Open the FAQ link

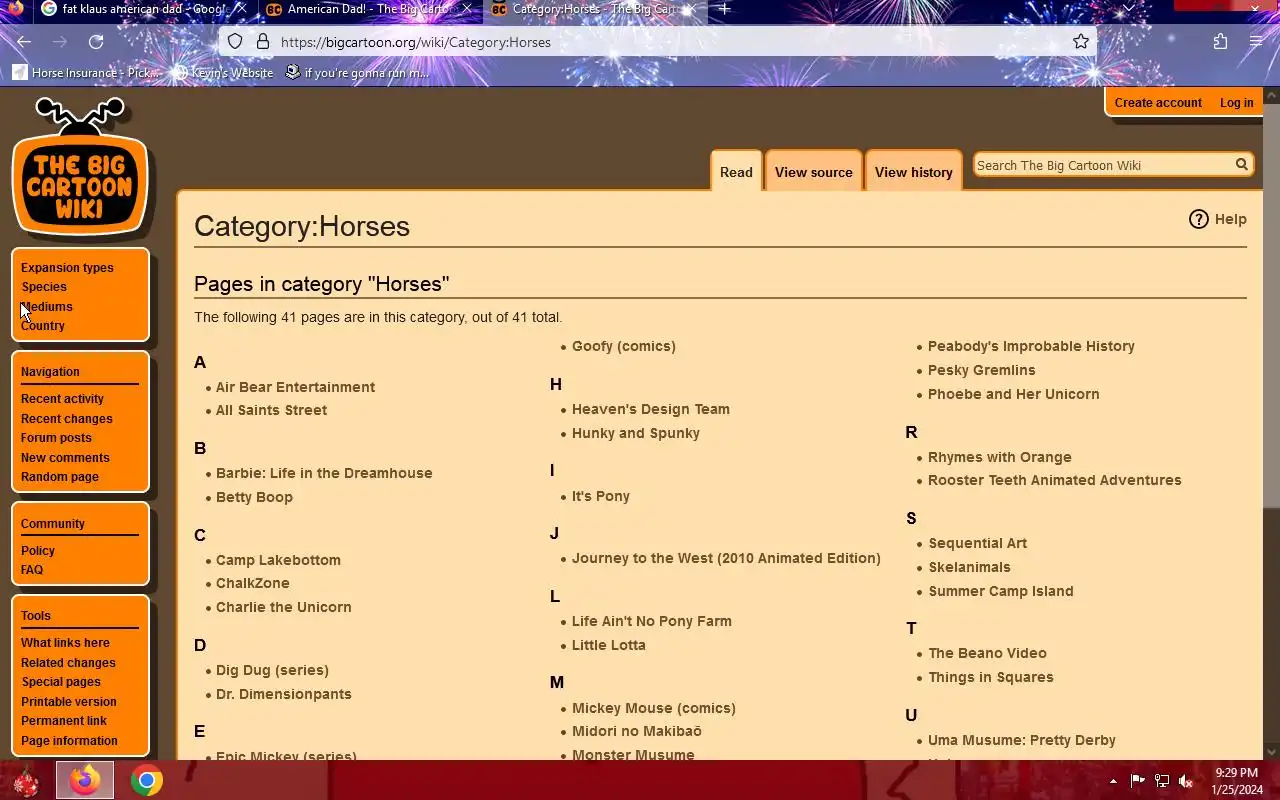click(32, 570)
